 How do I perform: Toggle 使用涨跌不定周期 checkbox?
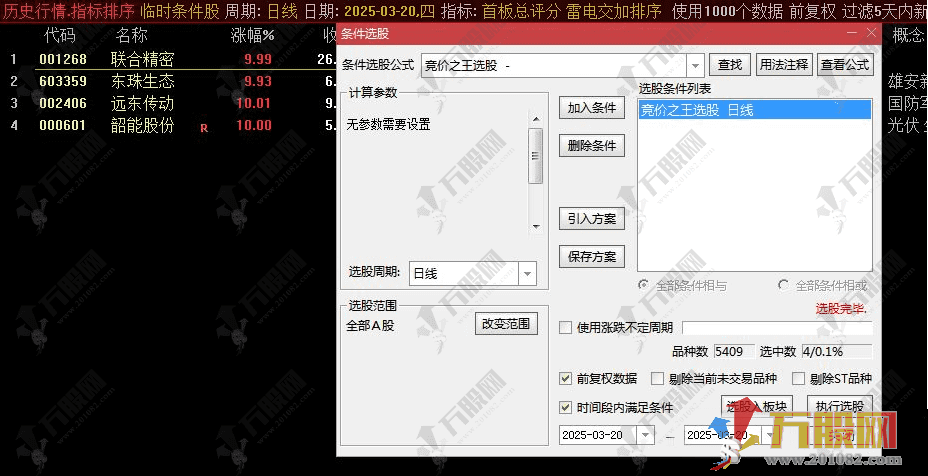[x=566, y=328]
